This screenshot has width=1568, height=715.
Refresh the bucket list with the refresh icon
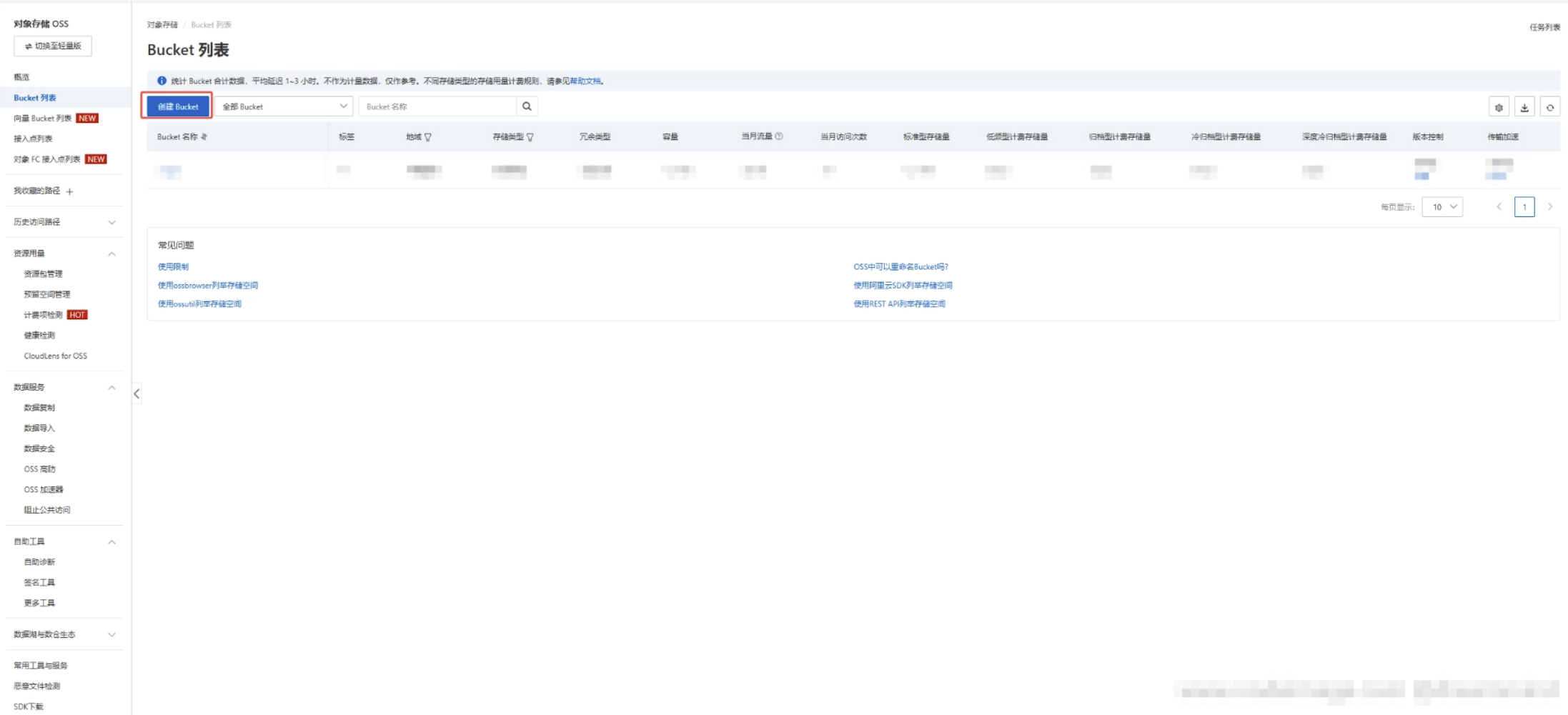coord(1551,106)
